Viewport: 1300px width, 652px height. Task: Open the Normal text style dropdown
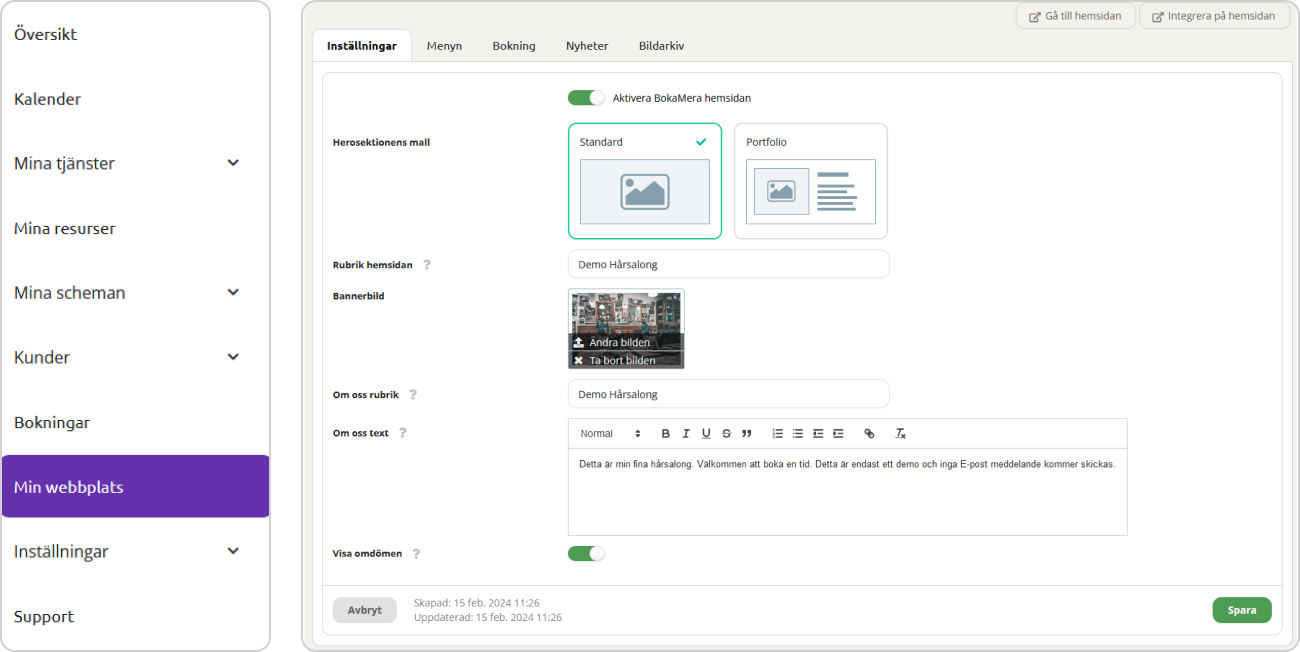[x=610, y=434]
